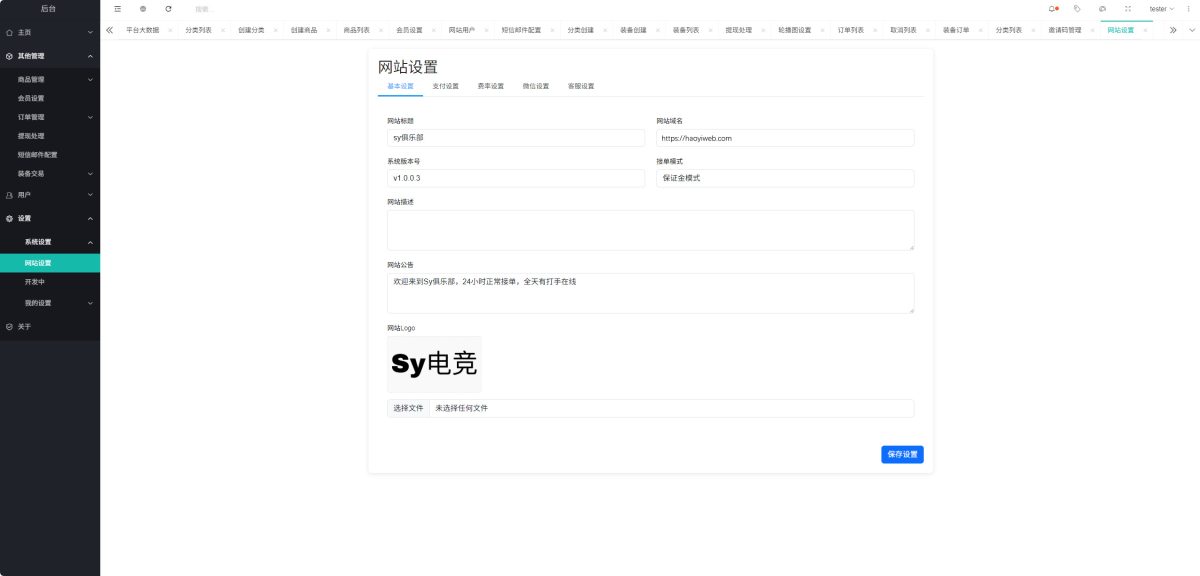The image size is (1200, 576).
Task: Click the 网站描述 text area
Action: 650,230
